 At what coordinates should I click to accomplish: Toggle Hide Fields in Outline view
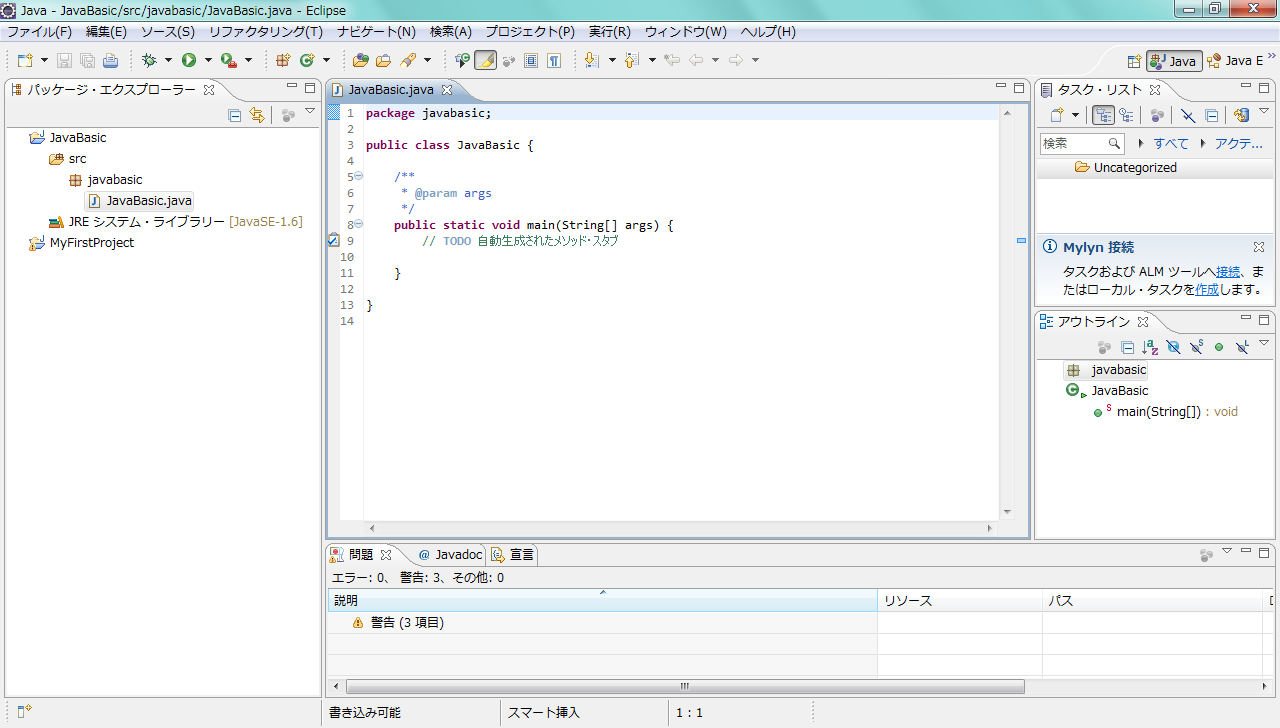pos(1173,347)
